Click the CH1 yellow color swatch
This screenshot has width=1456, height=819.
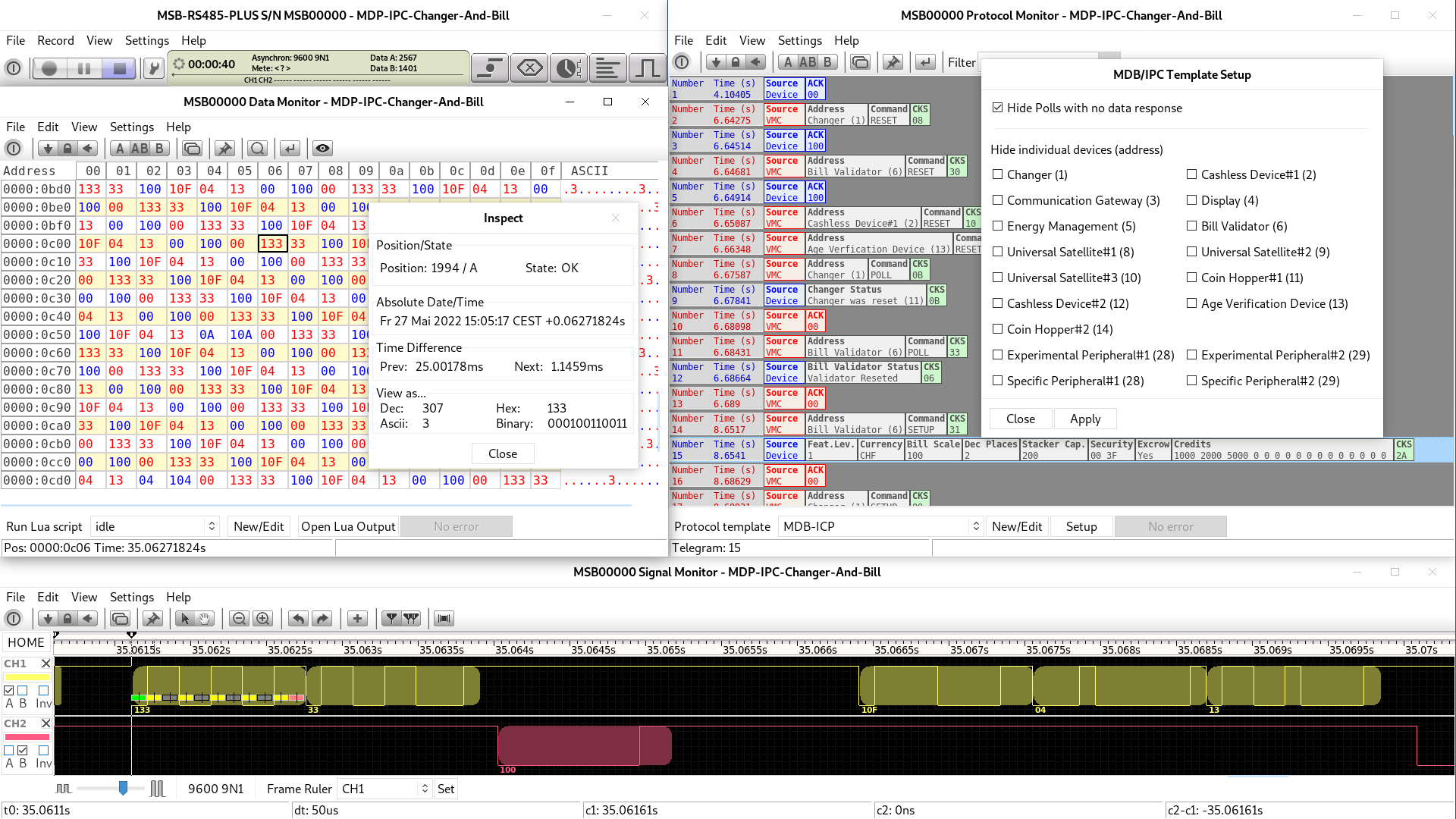click(x=27, y=677)
